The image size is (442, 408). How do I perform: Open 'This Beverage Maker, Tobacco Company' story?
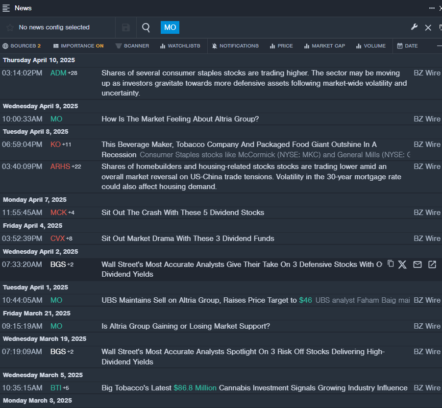coord(239,149)
